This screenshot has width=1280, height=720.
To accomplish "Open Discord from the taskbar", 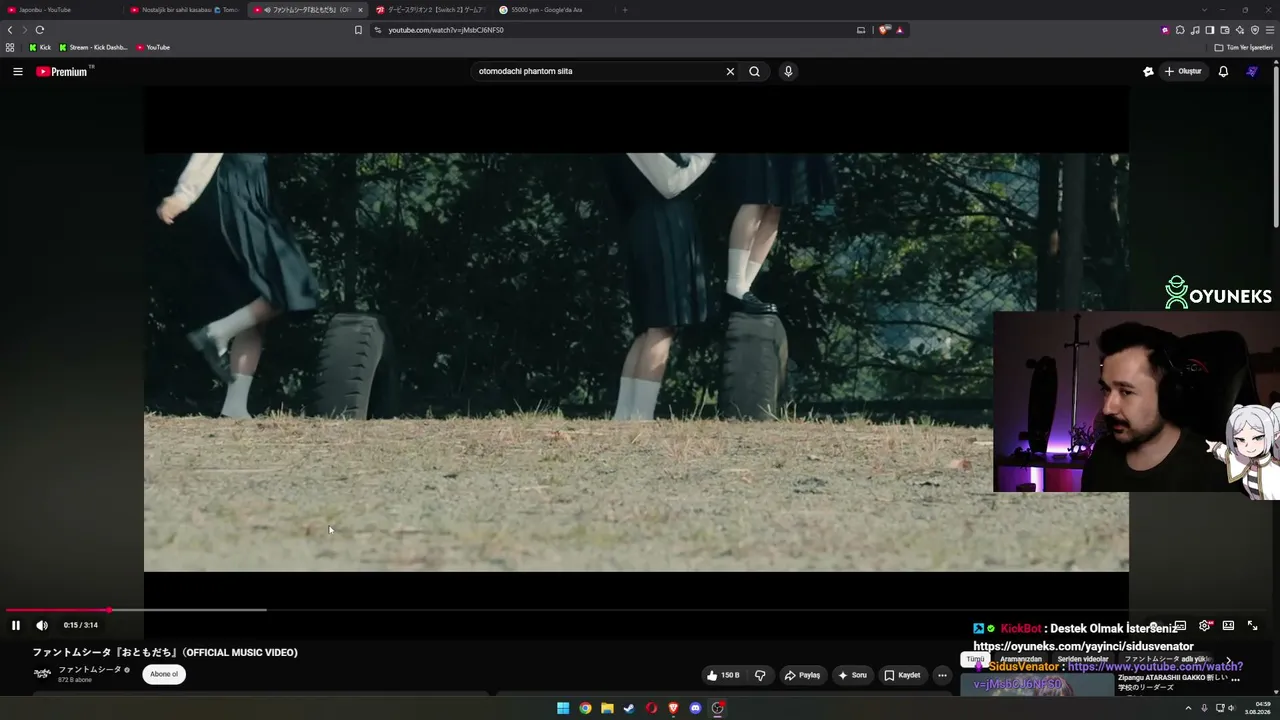I will 695,708.
